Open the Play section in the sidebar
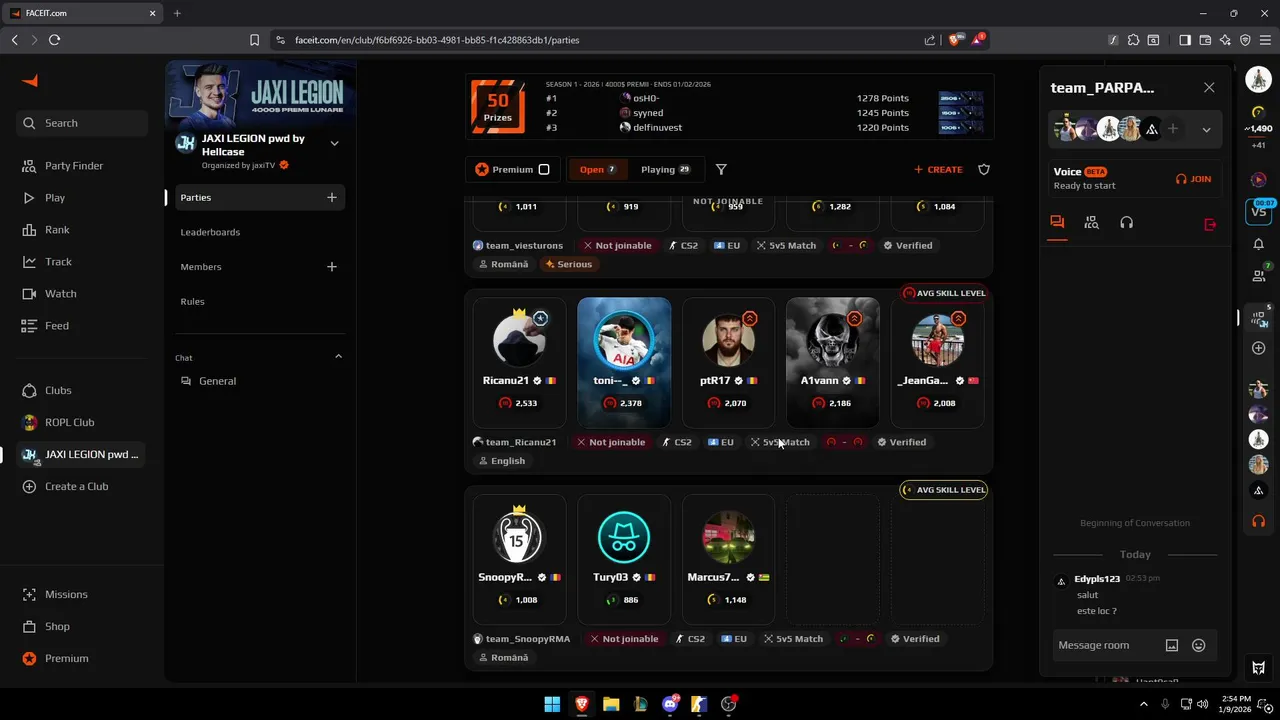The image size is (1280, 720). [x=44, y=198]
